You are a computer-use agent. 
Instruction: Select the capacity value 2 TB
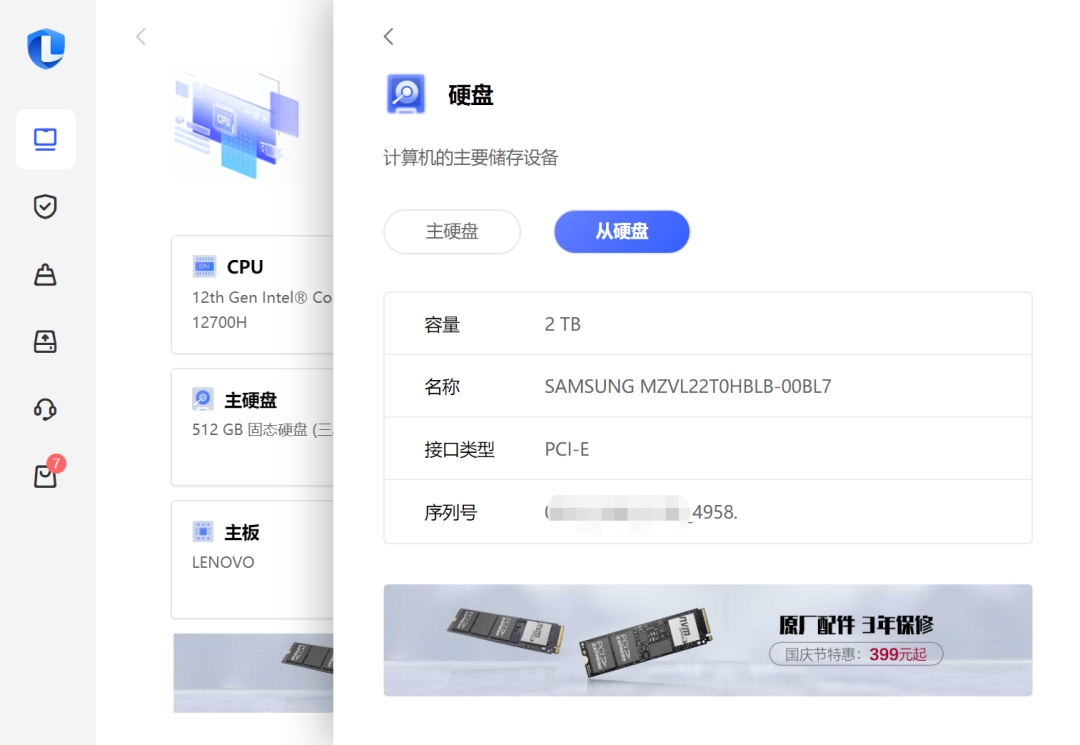(x=563, y=324)
